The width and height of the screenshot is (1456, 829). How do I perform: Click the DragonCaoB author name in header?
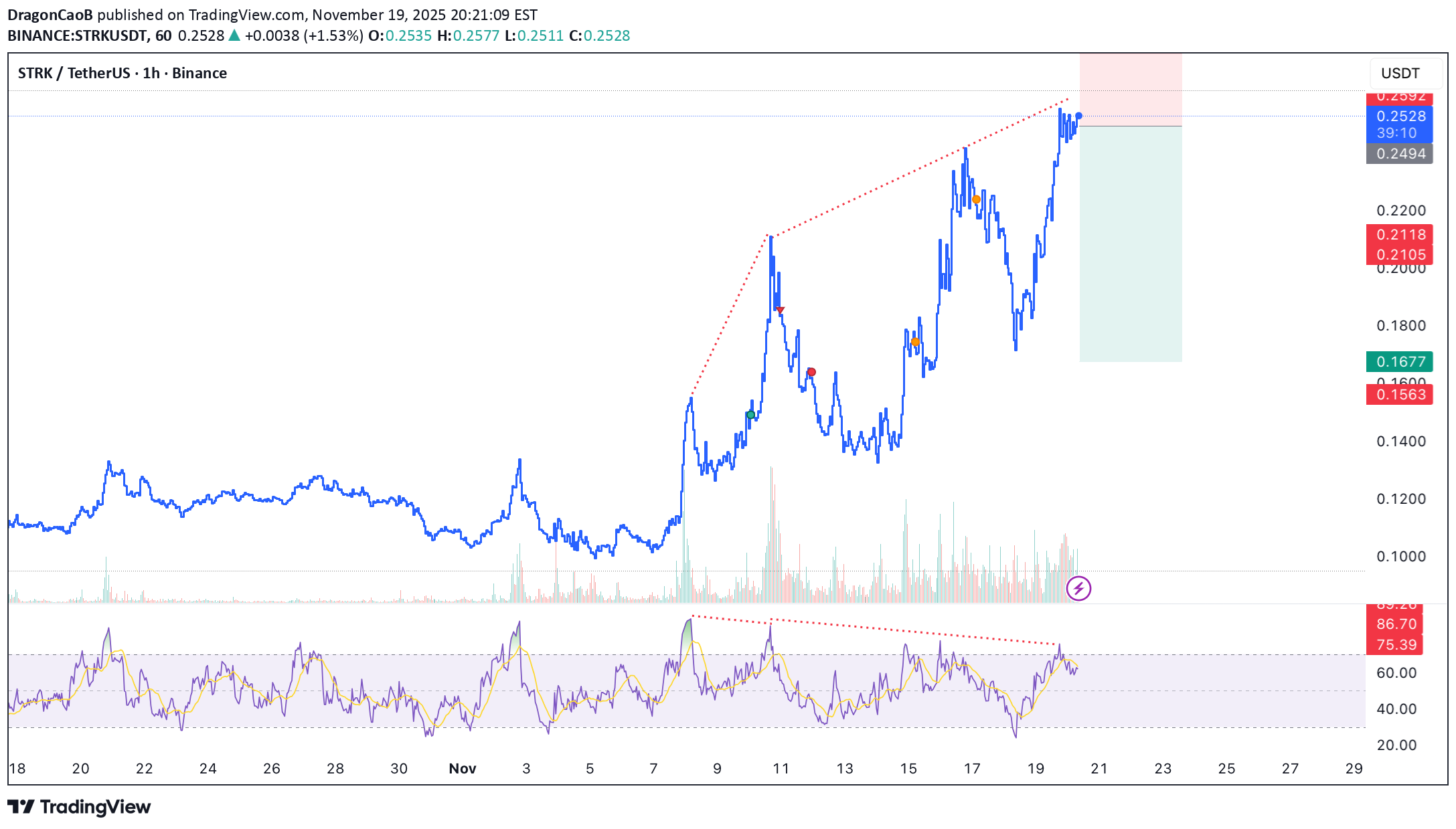50,15
